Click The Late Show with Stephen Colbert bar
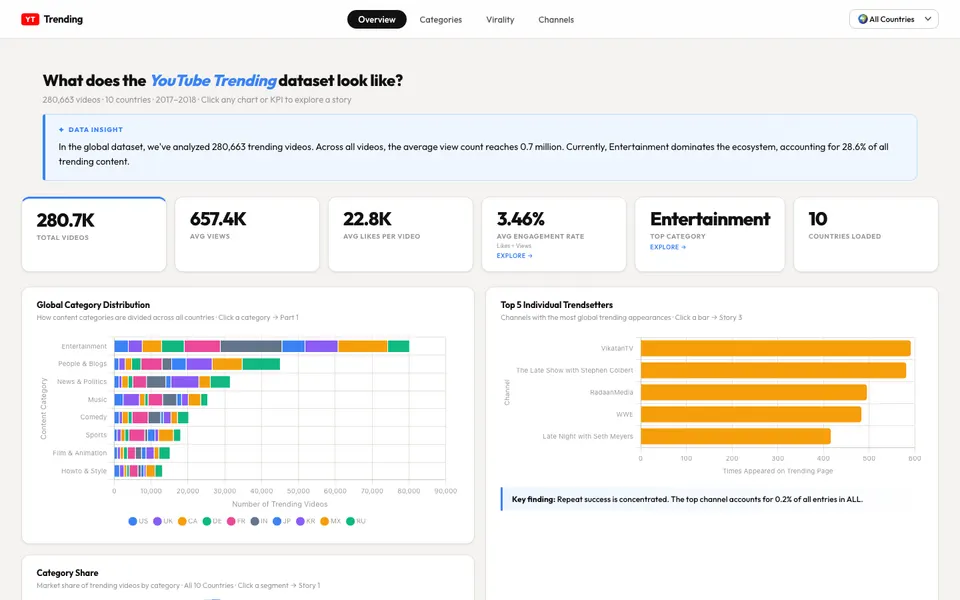 tap(773, 370)
